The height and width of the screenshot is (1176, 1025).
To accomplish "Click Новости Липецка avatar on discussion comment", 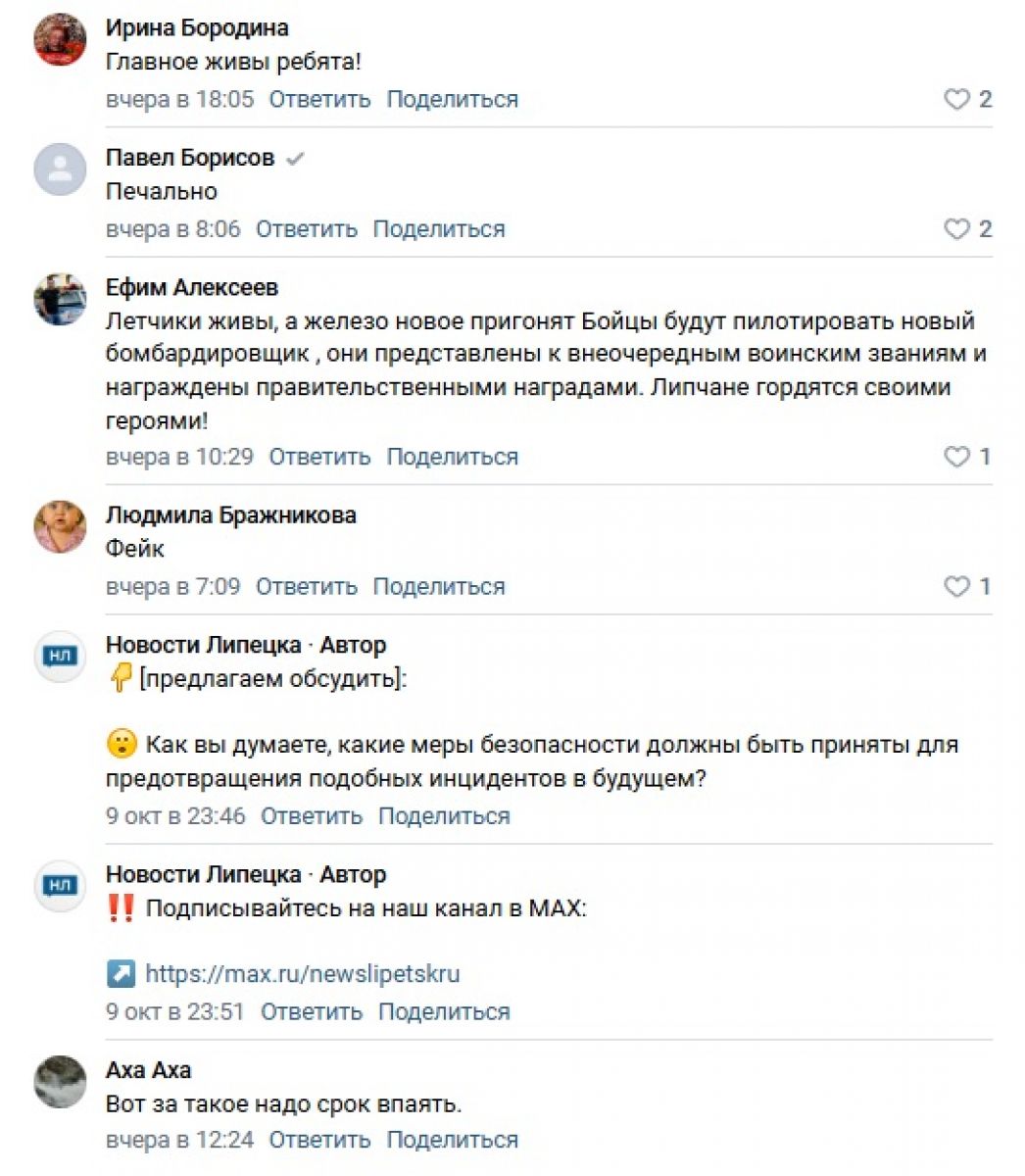I will (61, 657).
